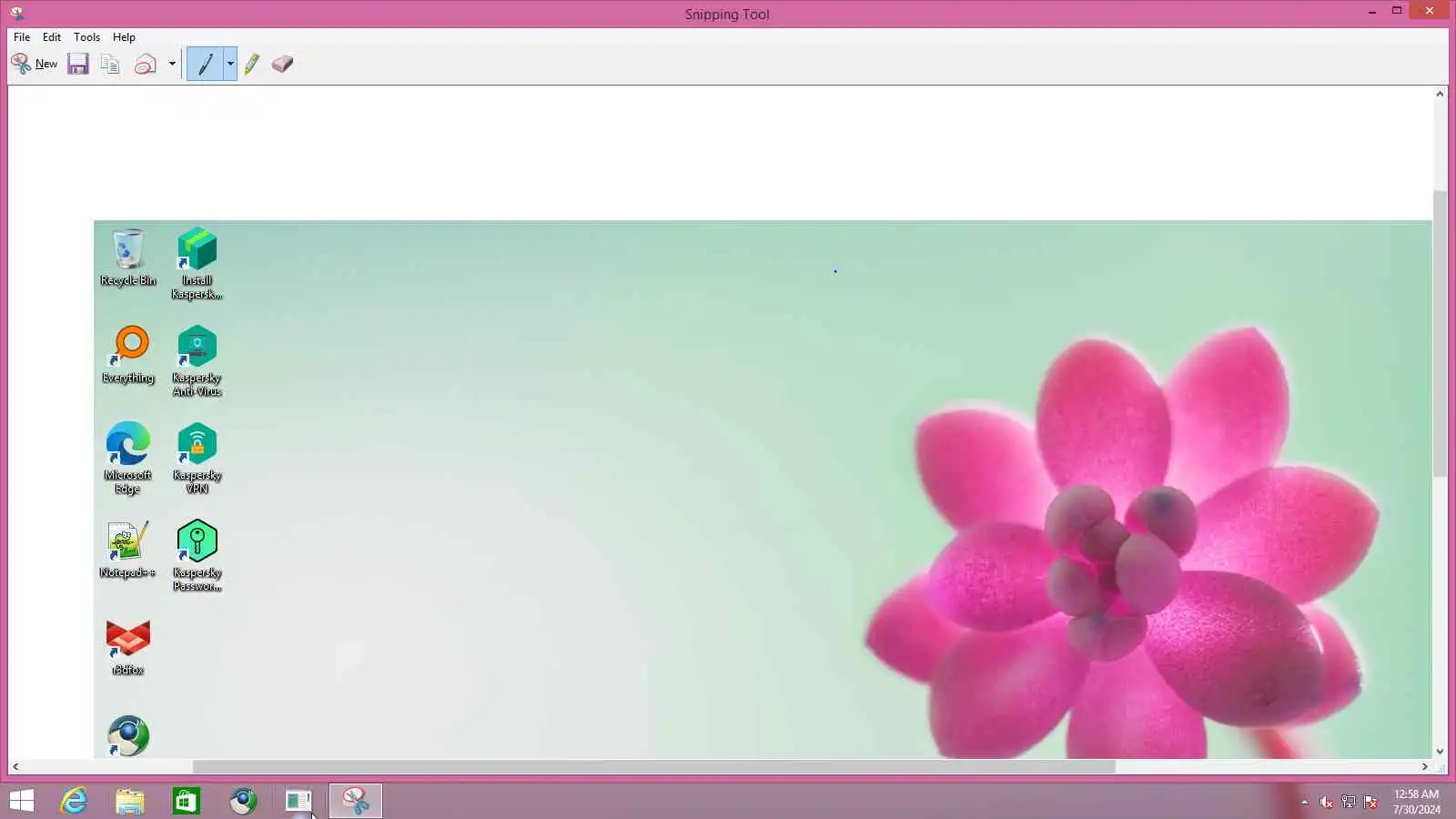This screenshot has width=1456, height=819.
Task: Save the snip with floppy icon
Action: click(x=78, y=64)
